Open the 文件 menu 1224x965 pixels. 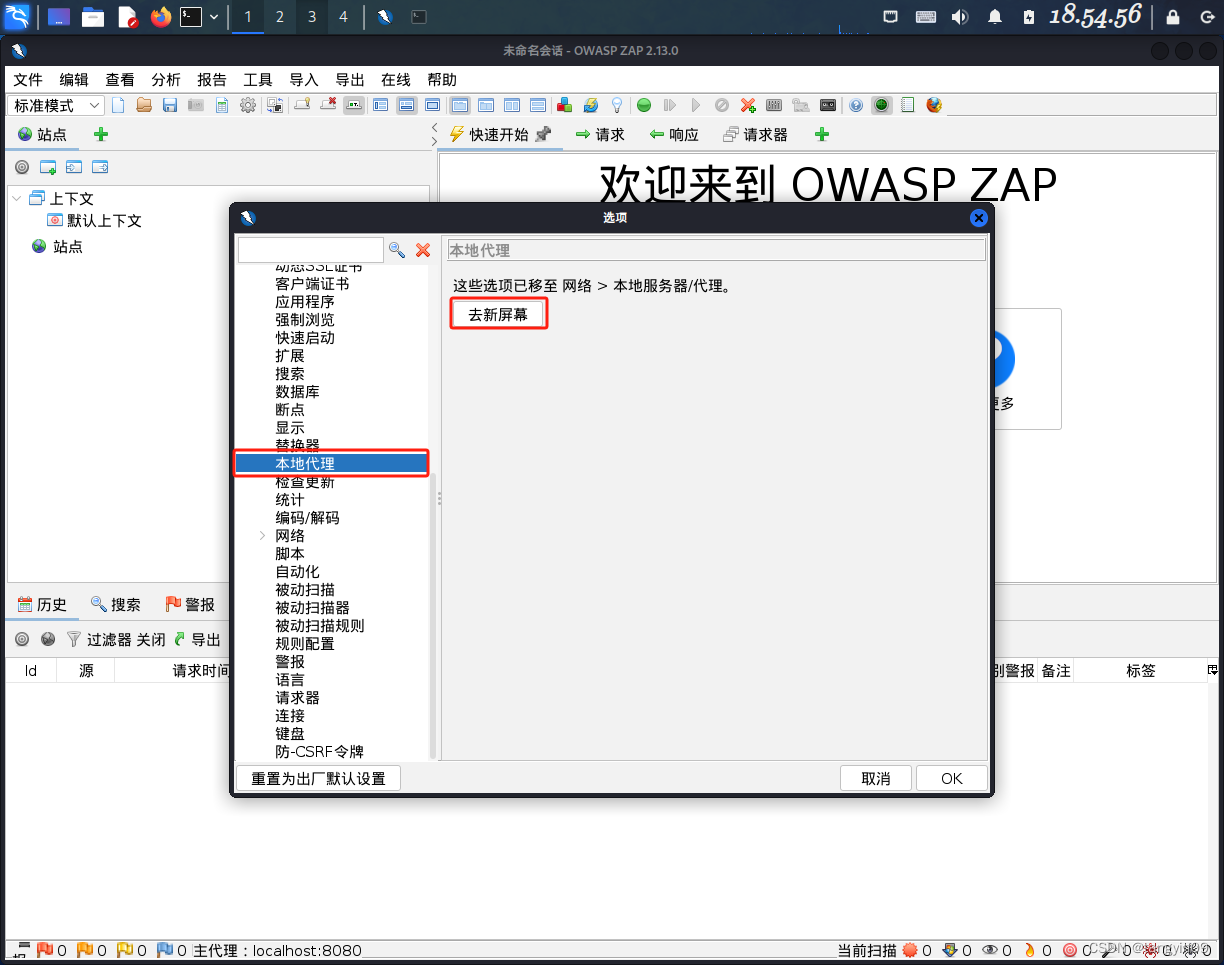point(28,80)
